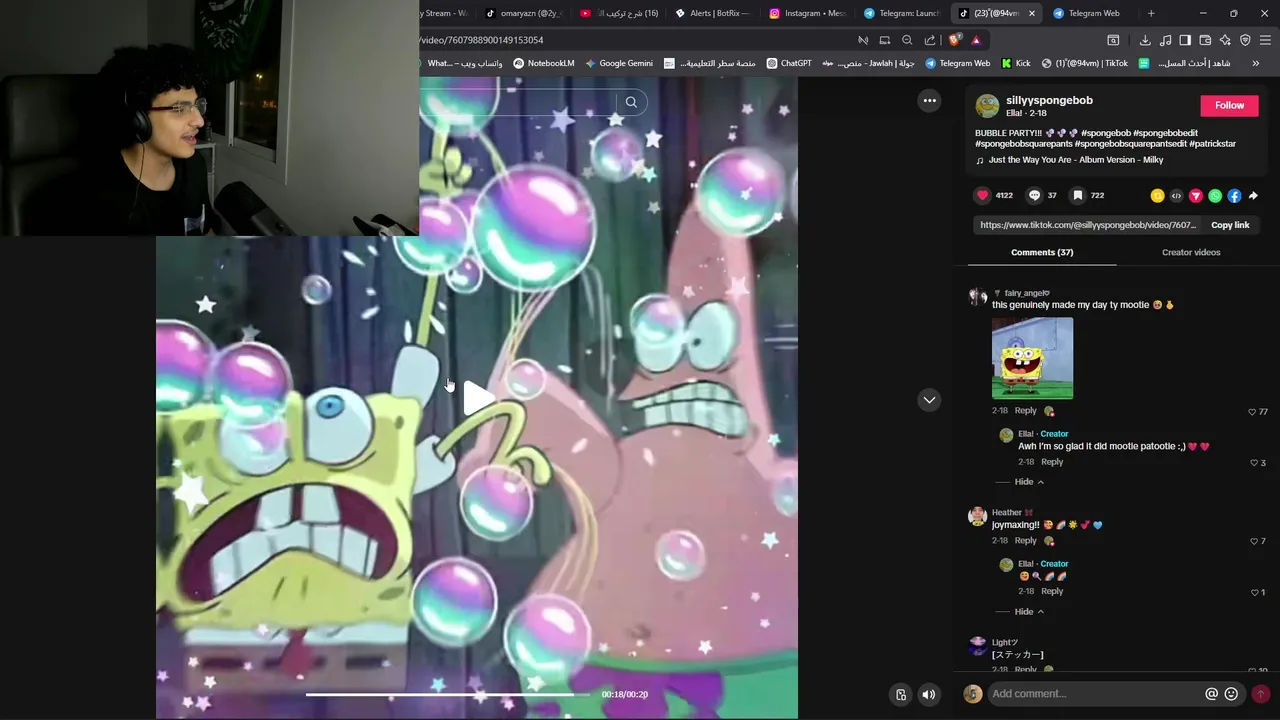Follow sillyyspongebob
The width and height of the screenshot is (1280, 720).
coord(1229,105)
